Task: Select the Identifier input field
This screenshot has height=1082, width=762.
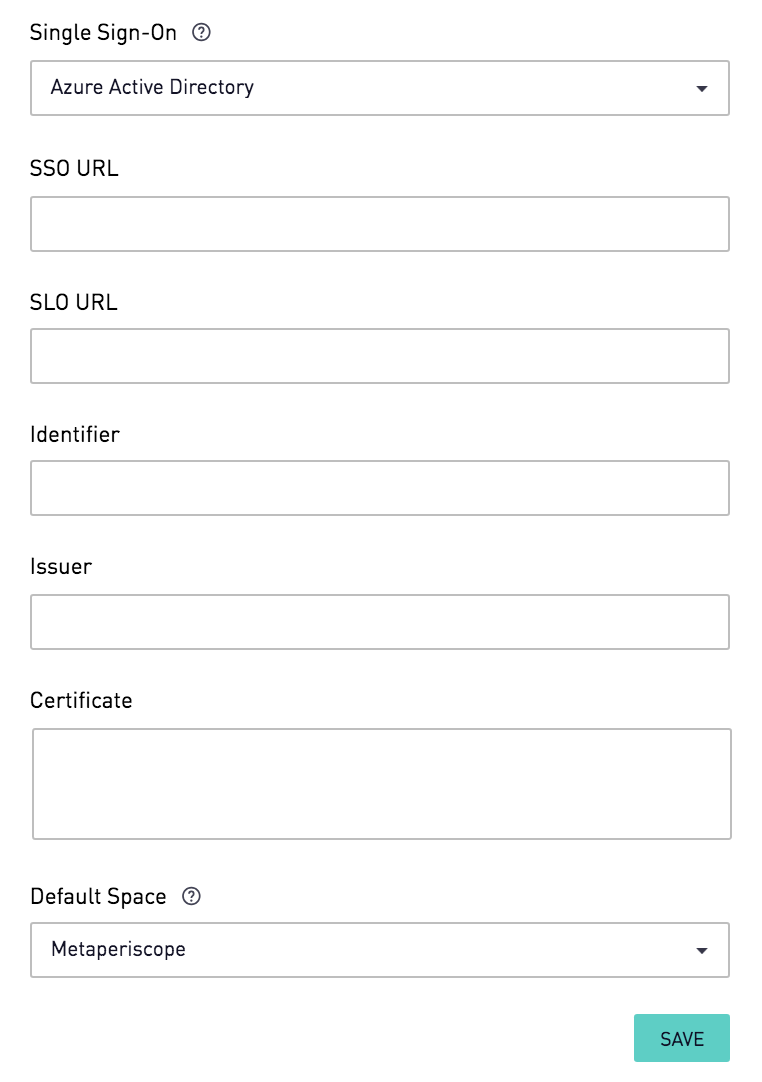Action: 380,488
